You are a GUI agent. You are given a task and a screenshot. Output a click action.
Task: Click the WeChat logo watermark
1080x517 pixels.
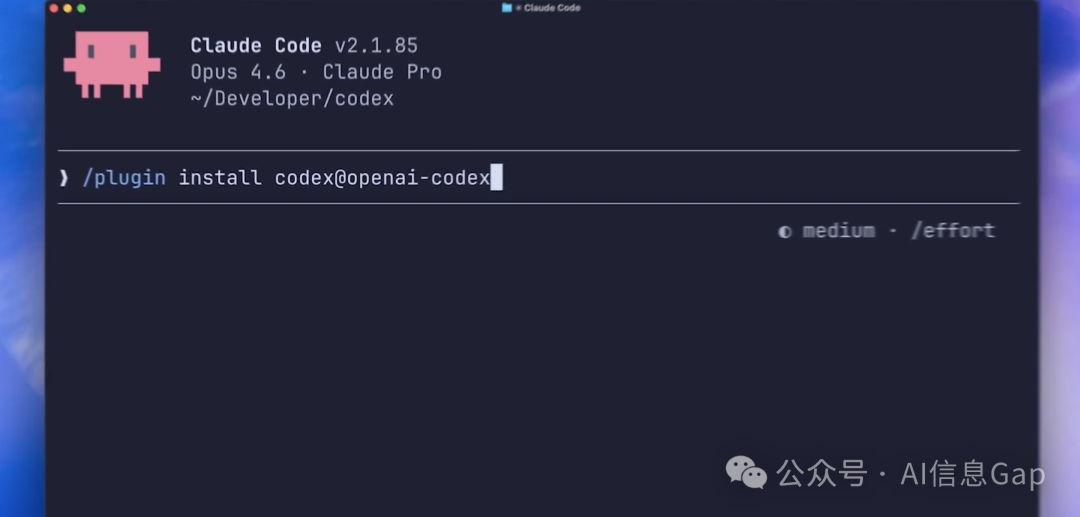(747, 473)
